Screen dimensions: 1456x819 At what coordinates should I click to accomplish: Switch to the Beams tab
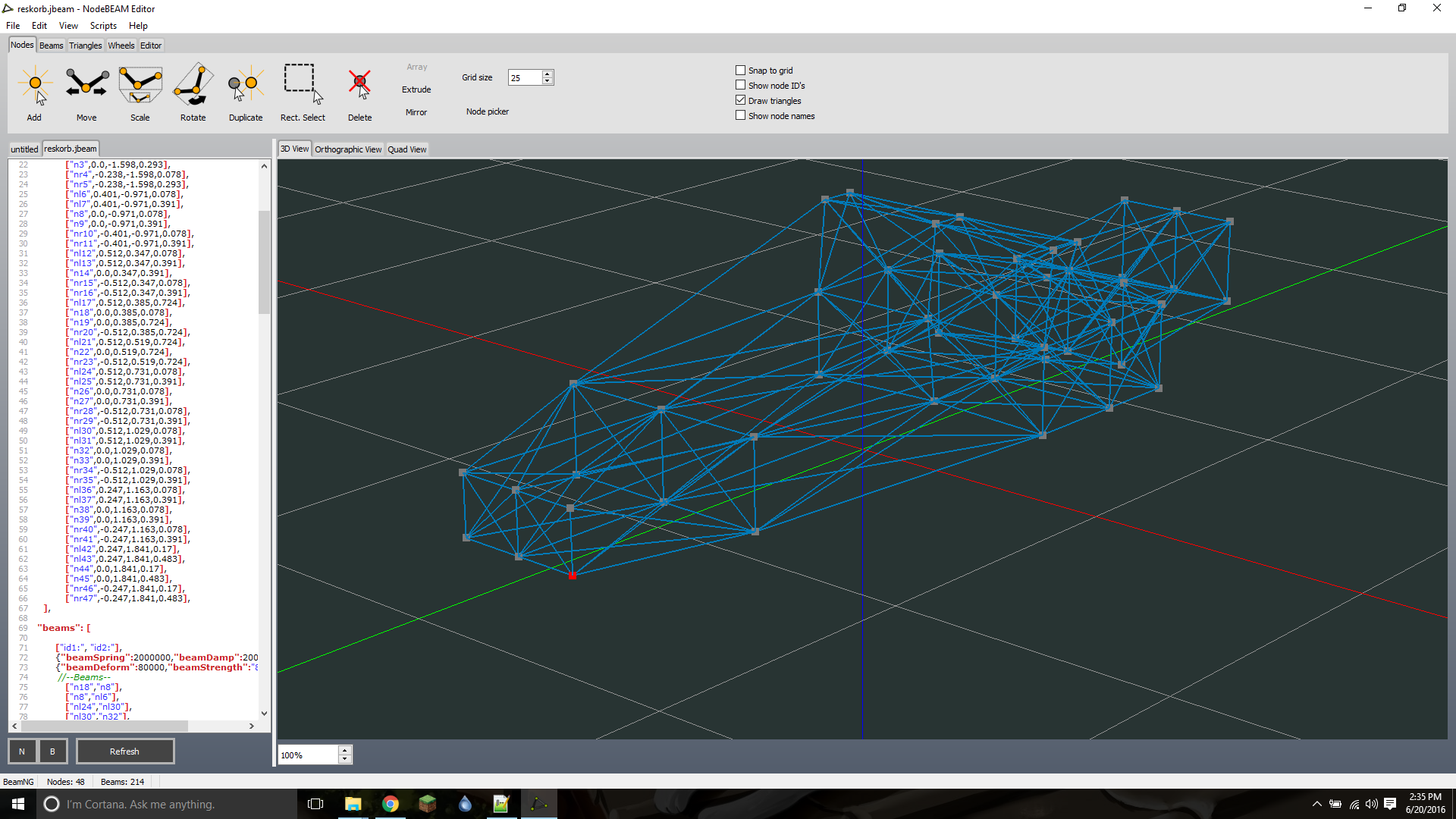(x=51, y=45)
